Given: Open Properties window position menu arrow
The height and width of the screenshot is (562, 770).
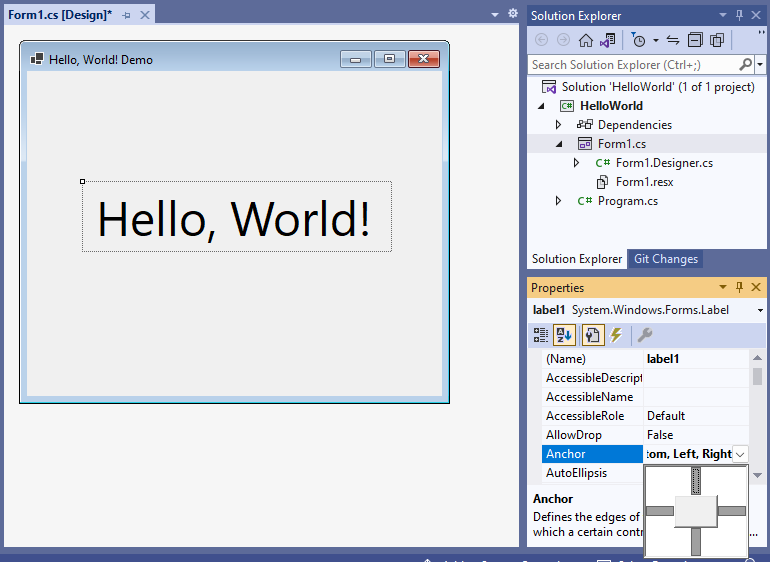Looking at the screenshot, I should coord(722,287).
